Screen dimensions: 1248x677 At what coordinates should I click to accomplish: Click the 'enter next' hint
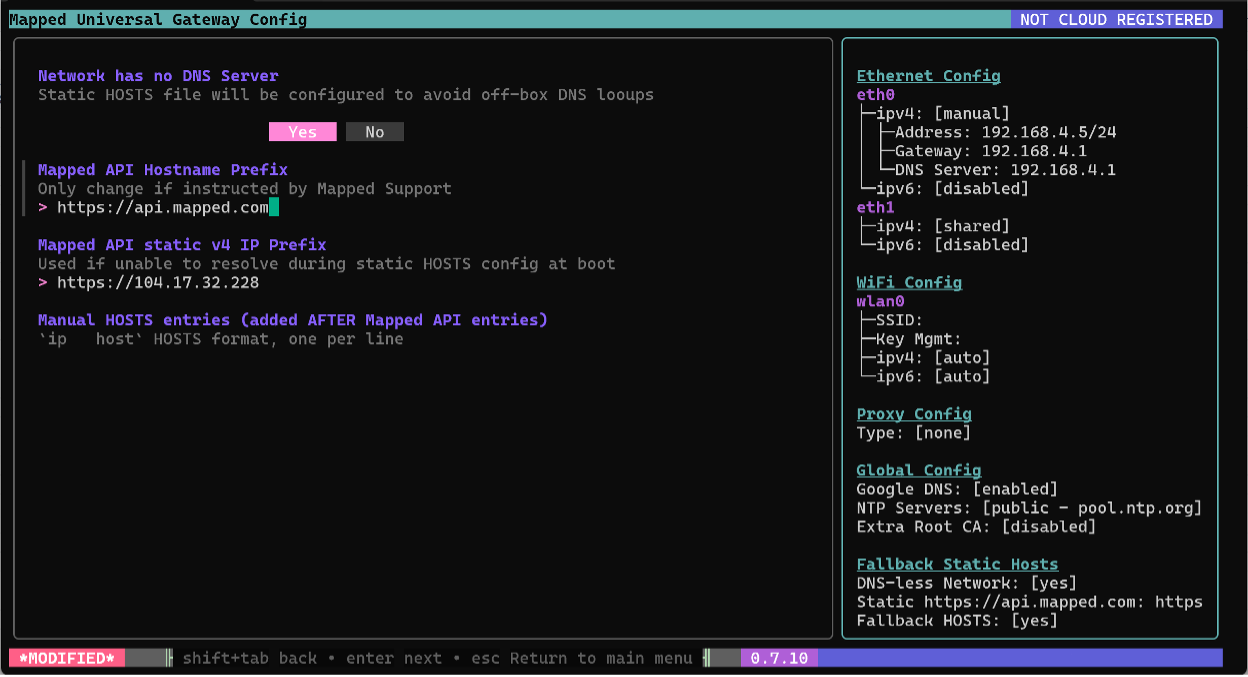click(393, 658)
